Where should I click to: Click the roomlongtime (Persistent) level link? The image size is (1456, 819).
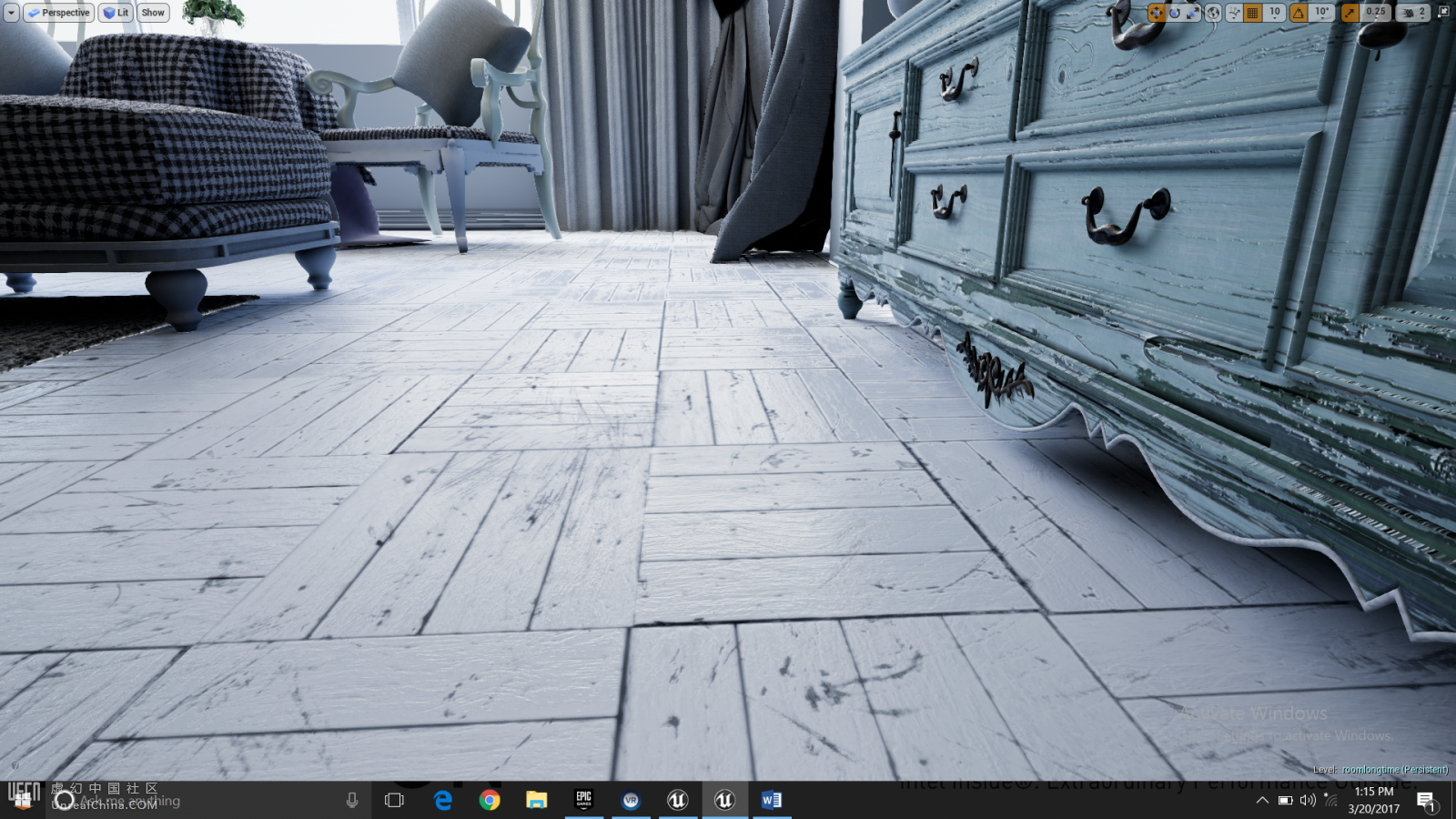(x=1394, y=770)
